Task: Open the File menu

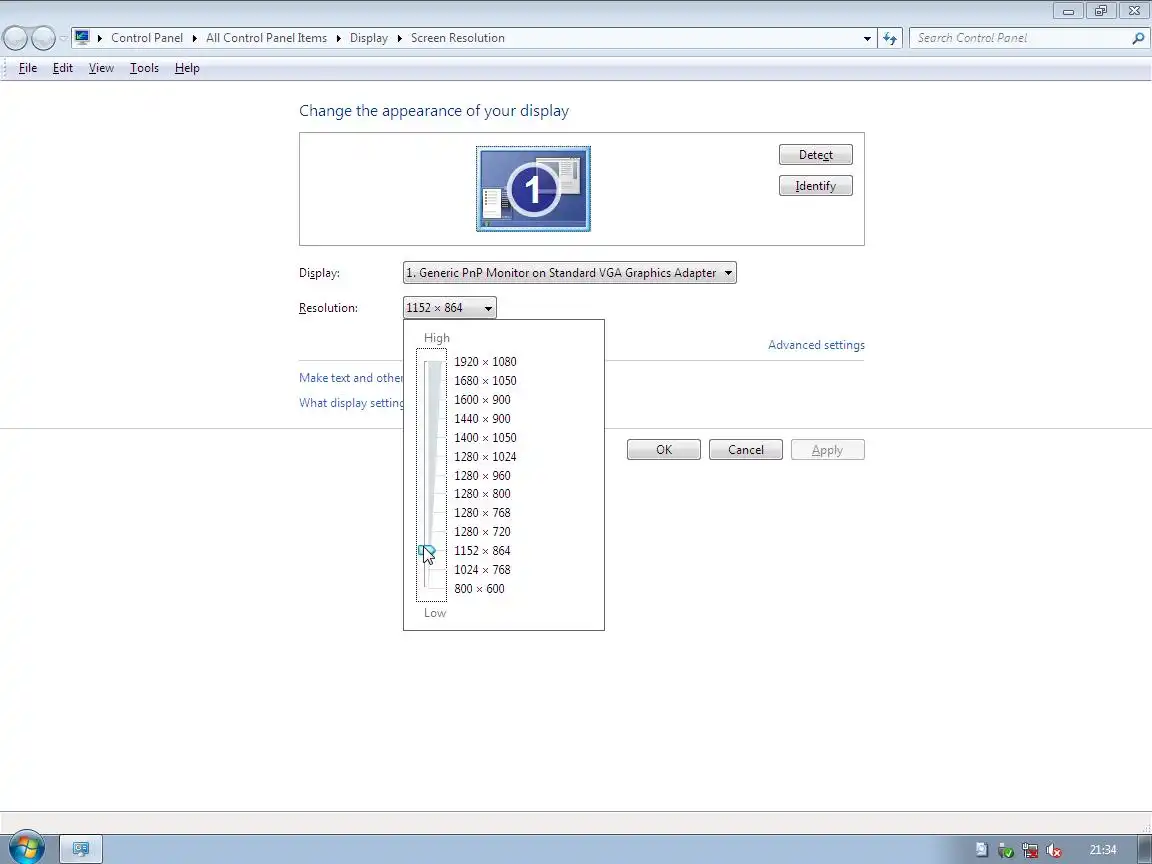Action: (28, 68)
